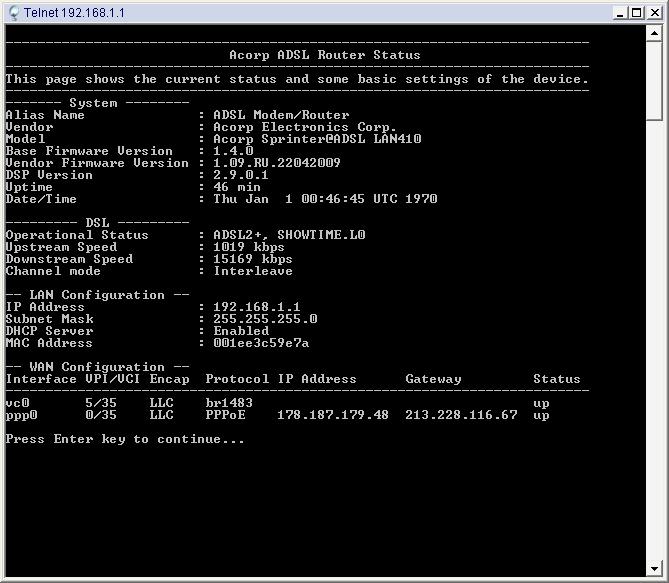
Task: Click operational status 'ADSL2+, SHOWTIME.L0'
Action: (289, 235)
